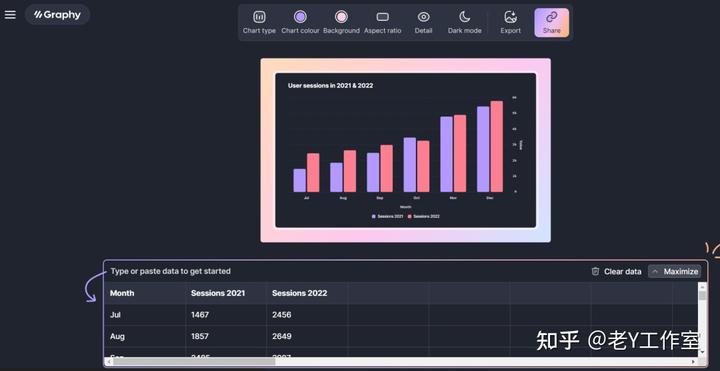Select the Sessions 2021 header cell

click(x=226, y=293)
